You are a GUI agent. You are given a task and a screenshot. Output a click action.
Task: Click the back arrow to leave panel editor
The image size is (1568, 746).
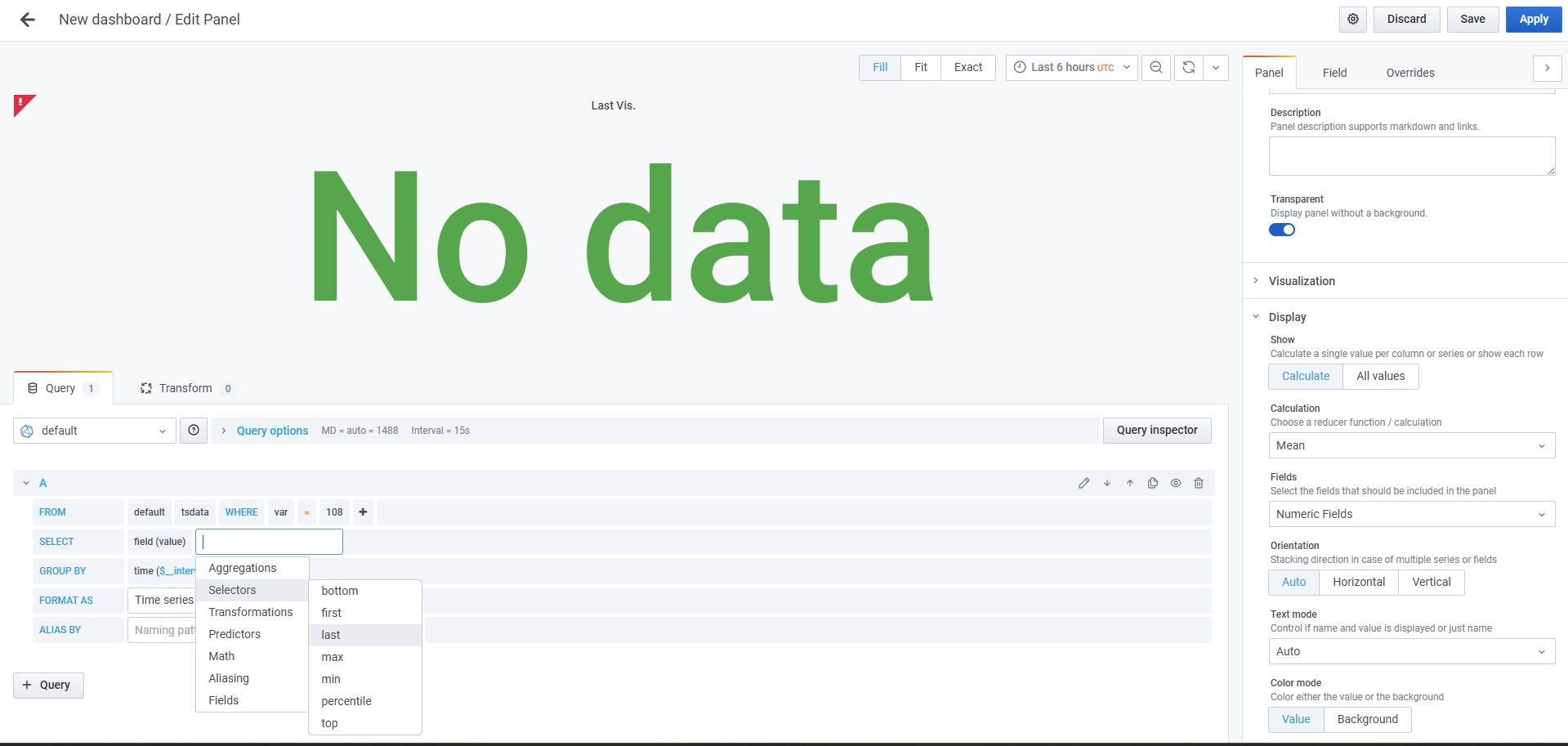click(x=28, y=20)
